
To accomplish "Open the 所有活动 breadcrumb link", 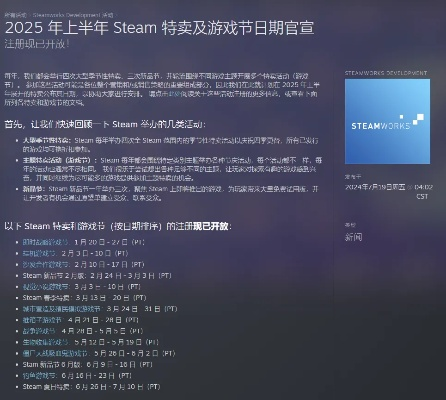I will (x=15, y=15).
